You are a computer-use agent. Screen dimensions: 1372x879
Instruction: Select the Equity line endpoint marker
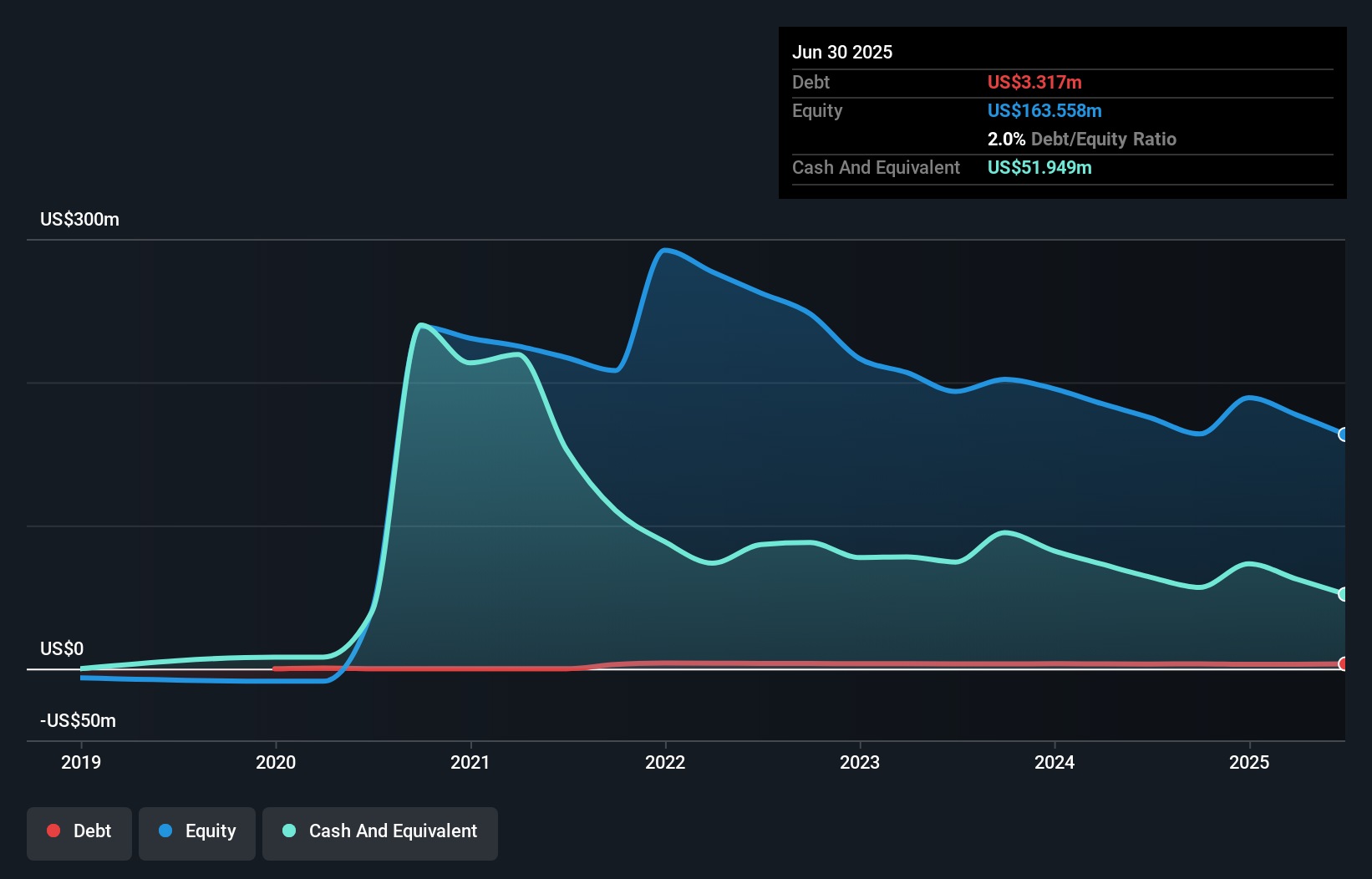[1344, 435]
